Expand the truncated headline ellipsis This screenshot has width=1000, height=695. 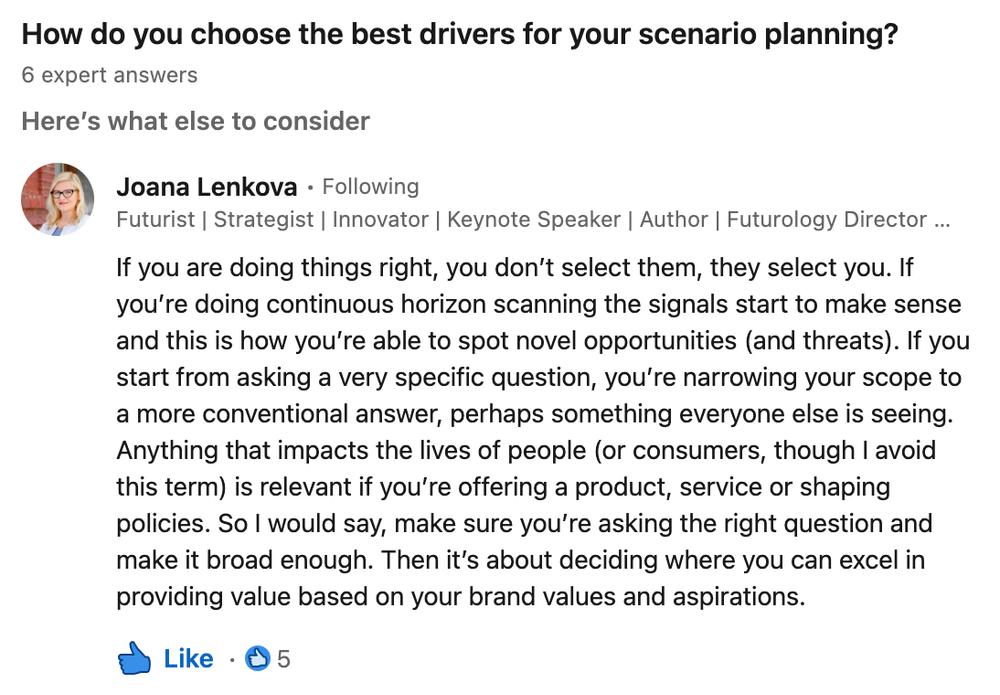click(x=942, y=220)
